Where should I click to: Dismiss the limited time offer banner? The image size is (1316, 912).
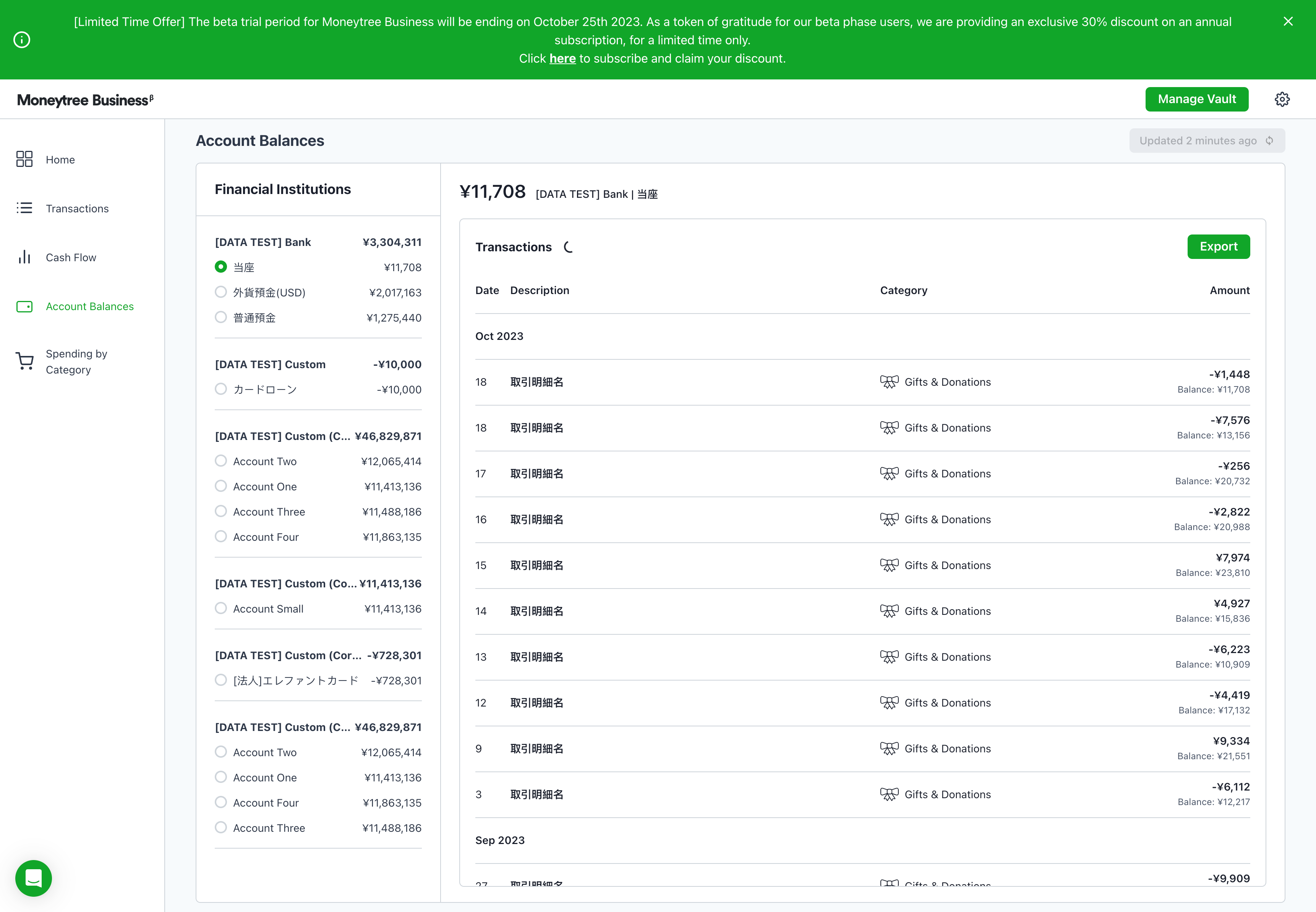click(1288, 21)
